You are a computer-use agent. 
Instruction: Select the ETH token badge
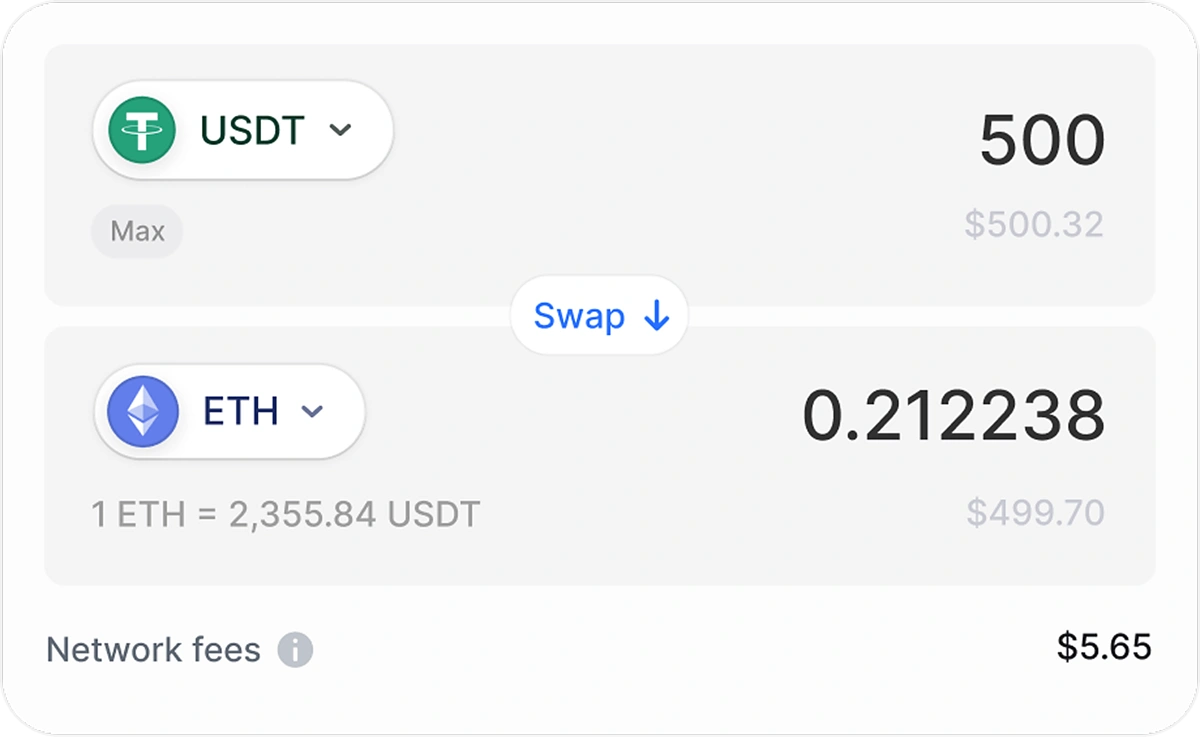[228, 411]
